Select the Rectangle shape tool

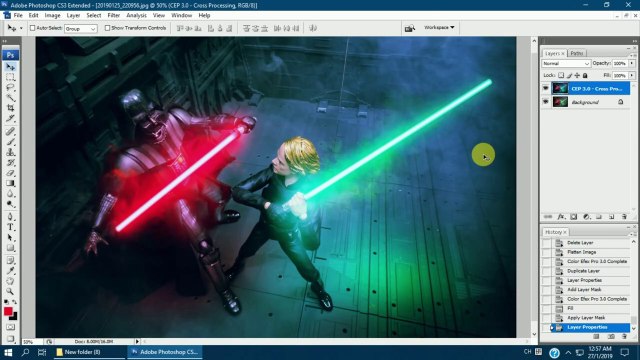[10, 248]
